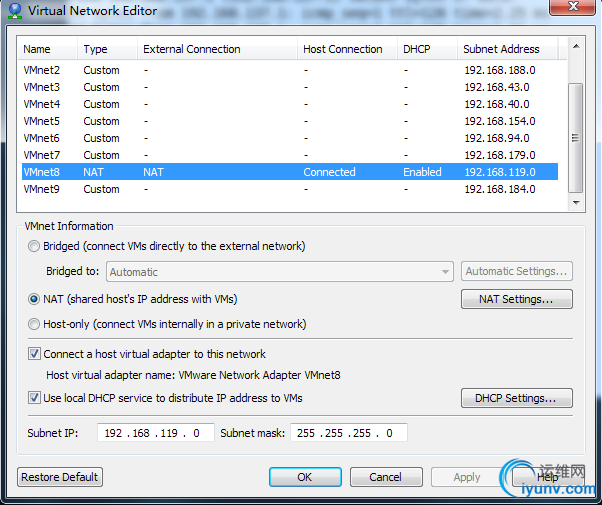Click the Subnet IP input field
The height and width of the screenshot is (505, 602).
click(x=155, y=433)
